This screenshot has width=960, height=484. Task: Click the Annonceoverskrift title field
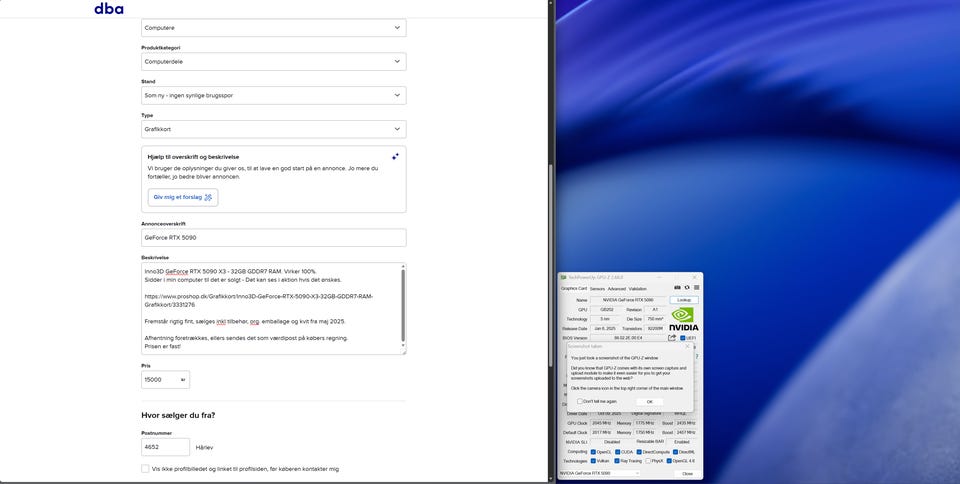pyautogui.click(x=274, y=237)
